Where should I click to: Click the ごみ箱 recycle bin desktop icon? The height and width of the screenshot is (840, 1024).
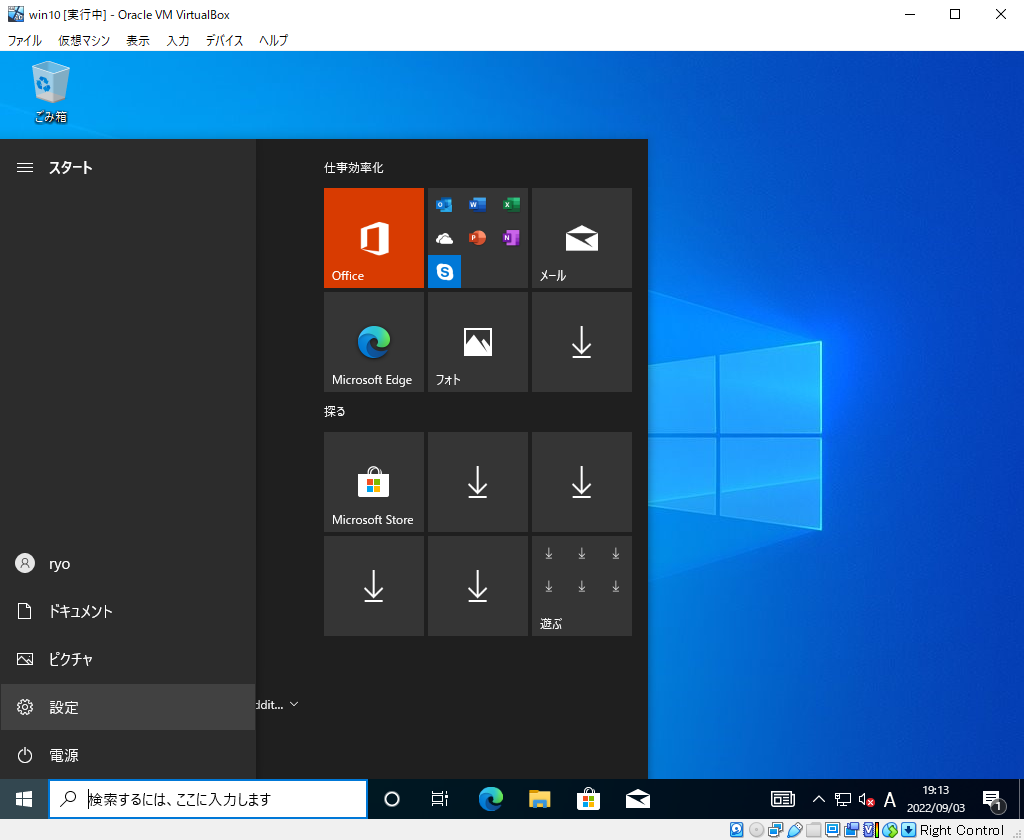[50, 91]
